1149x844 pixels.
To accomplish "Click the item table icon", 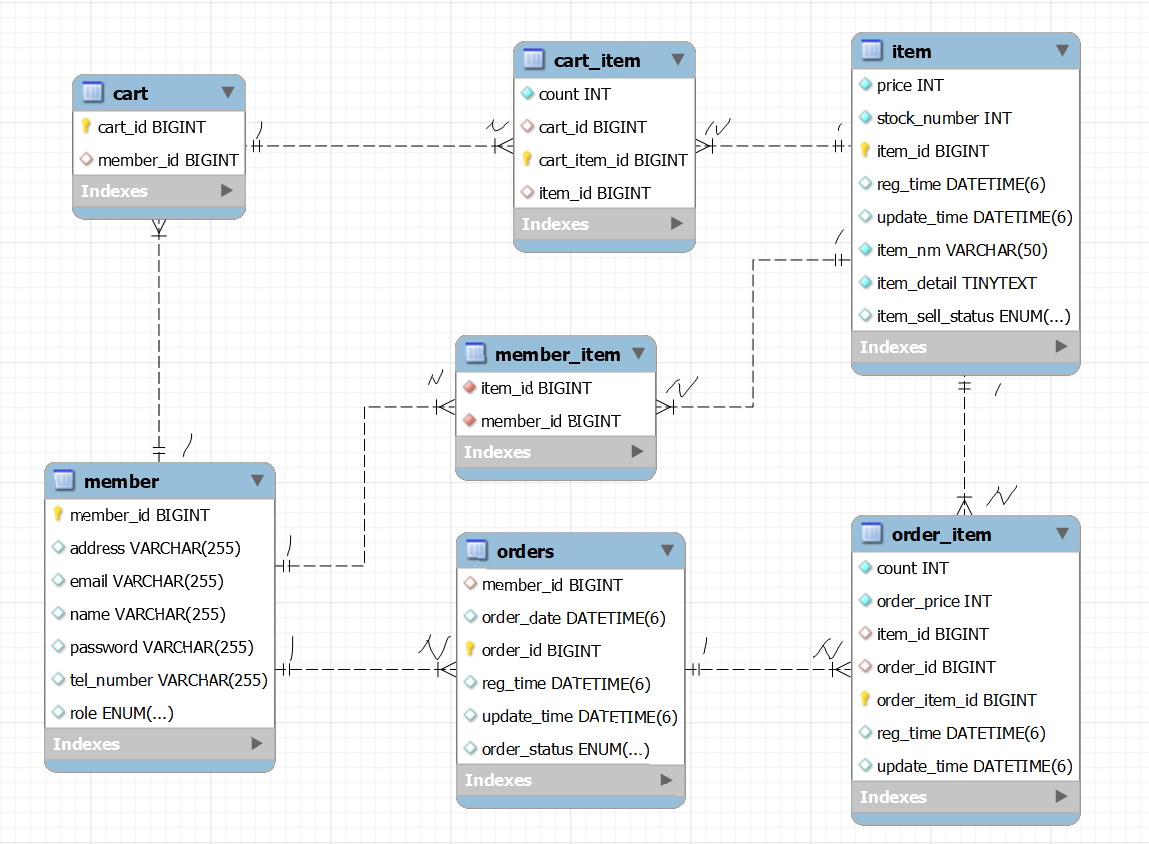I will coord(871,51).
